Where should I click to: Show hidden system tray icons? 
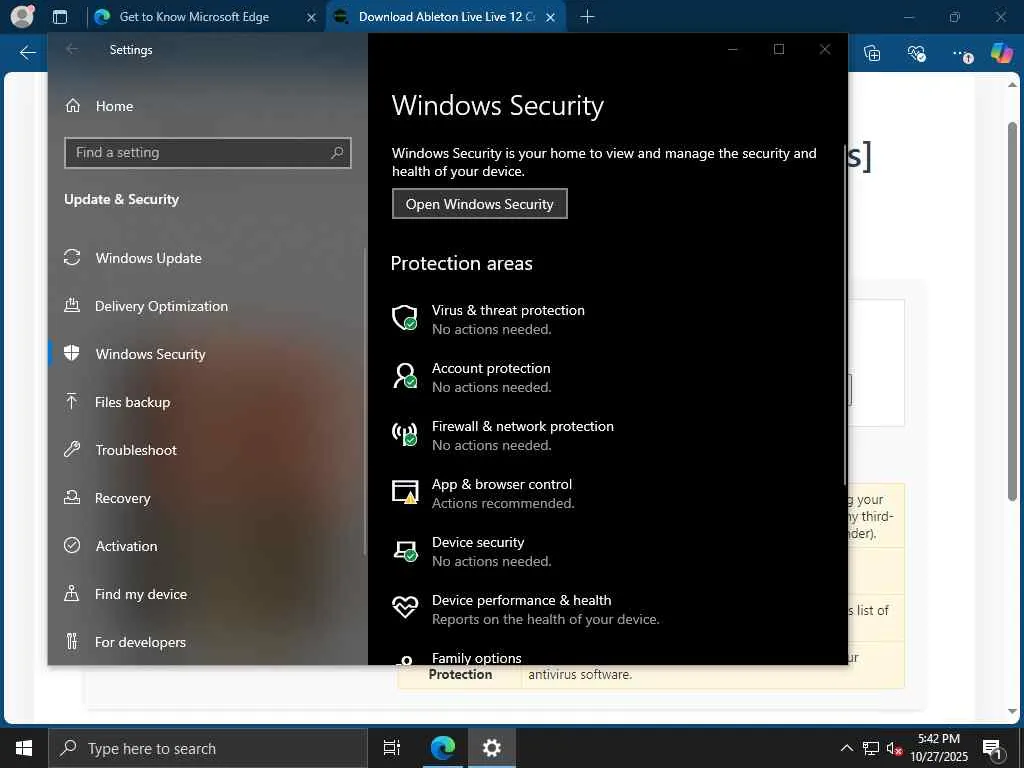pyautogui.click(x=846, y=748)
